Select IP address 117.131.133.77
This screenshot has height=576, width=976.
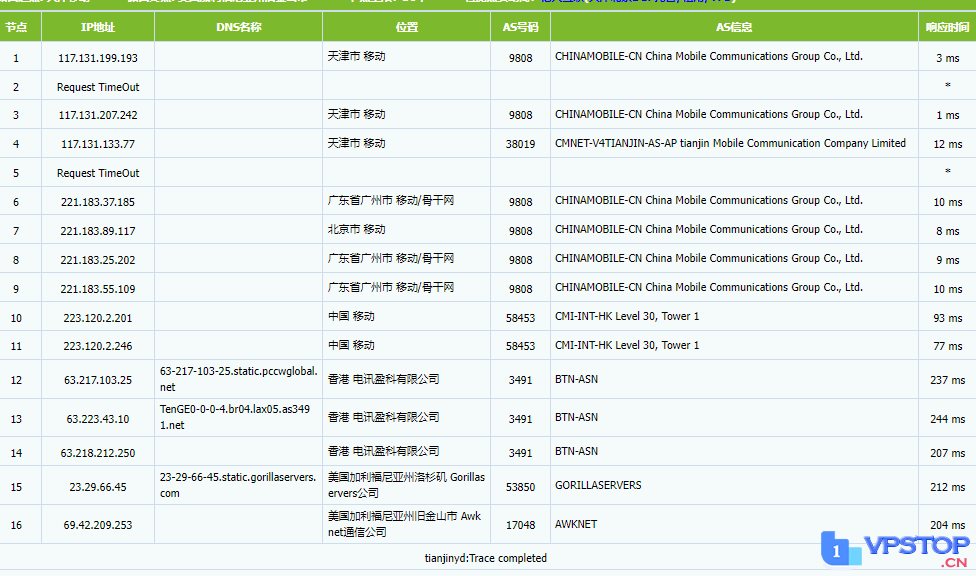click(98, 144)
